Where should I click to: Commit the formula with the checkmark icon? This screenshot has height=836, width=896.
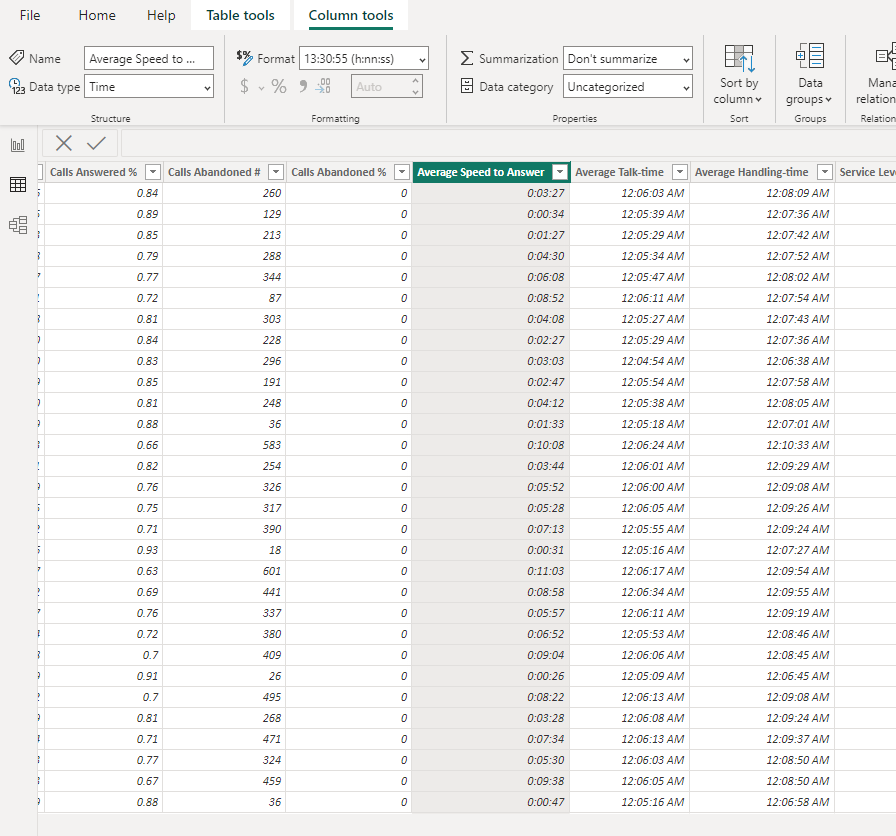point(97,143)
